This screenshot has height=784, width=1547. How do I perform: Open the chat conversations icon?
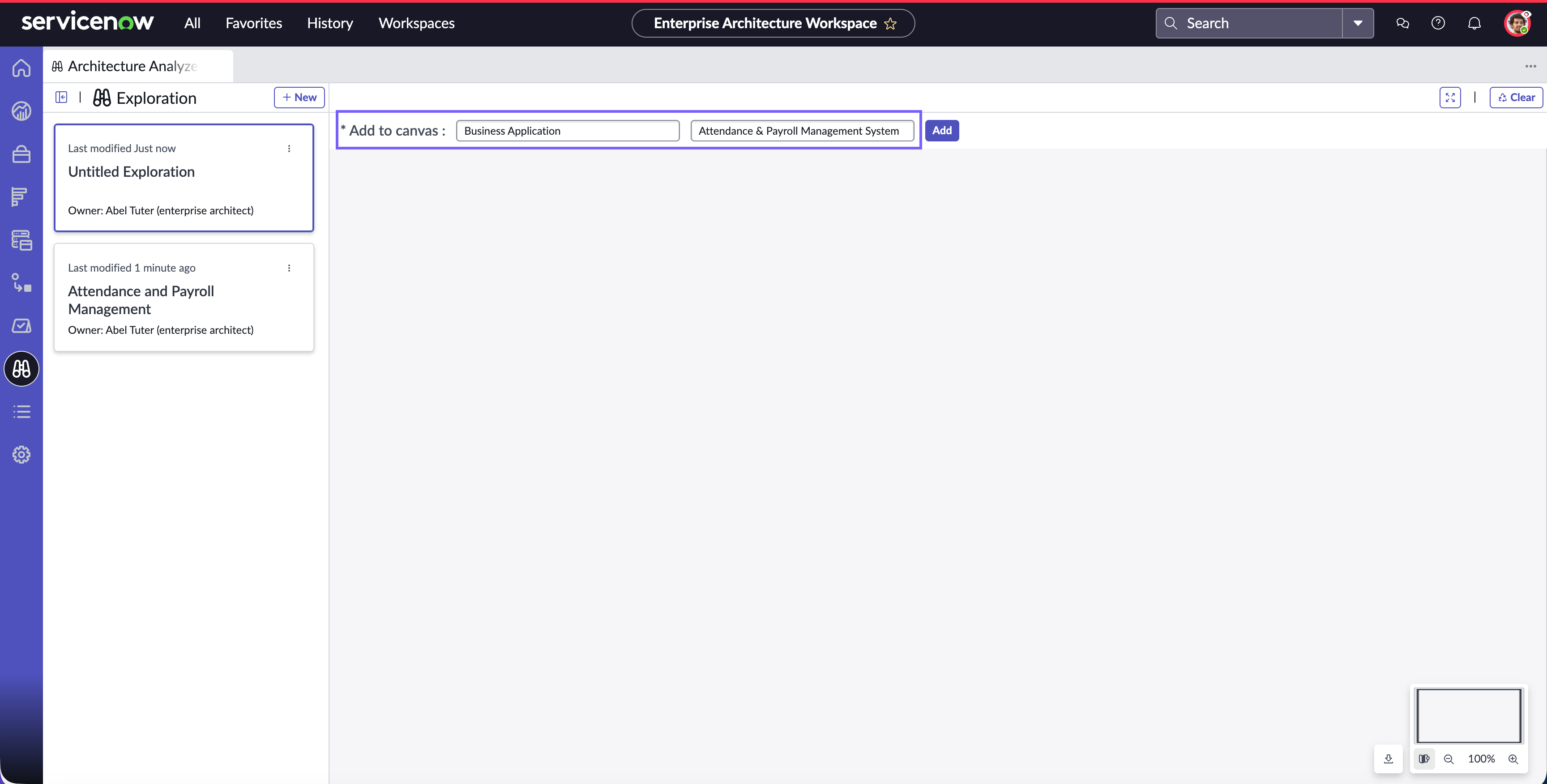pyautogui.click(x=1403, y=23)
